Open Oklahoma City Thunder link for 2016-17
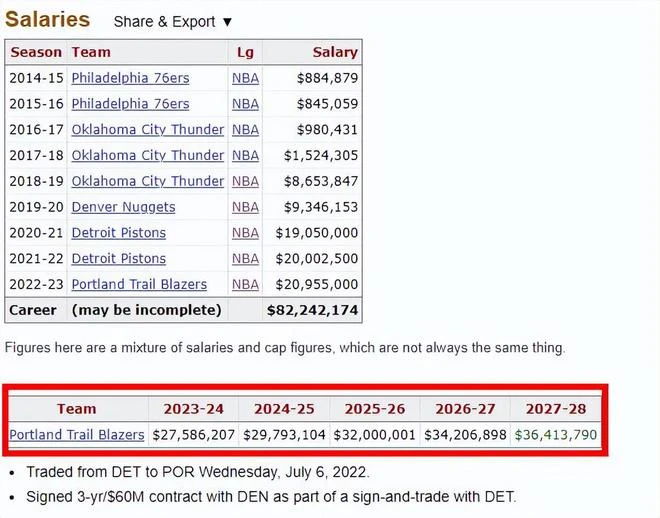Viewport: 660px width, 518px height. pyautogui.click(x=148, y=130)
